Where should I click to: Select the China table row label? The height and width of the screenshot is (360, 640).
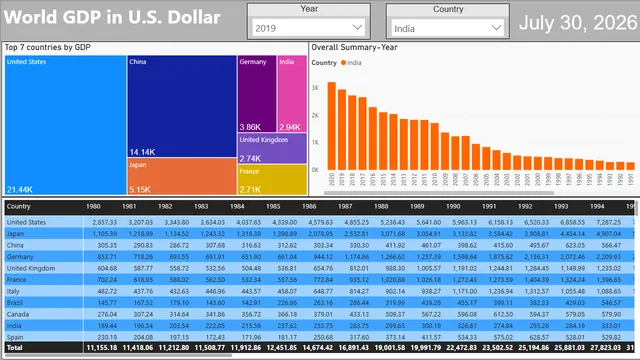15,245
